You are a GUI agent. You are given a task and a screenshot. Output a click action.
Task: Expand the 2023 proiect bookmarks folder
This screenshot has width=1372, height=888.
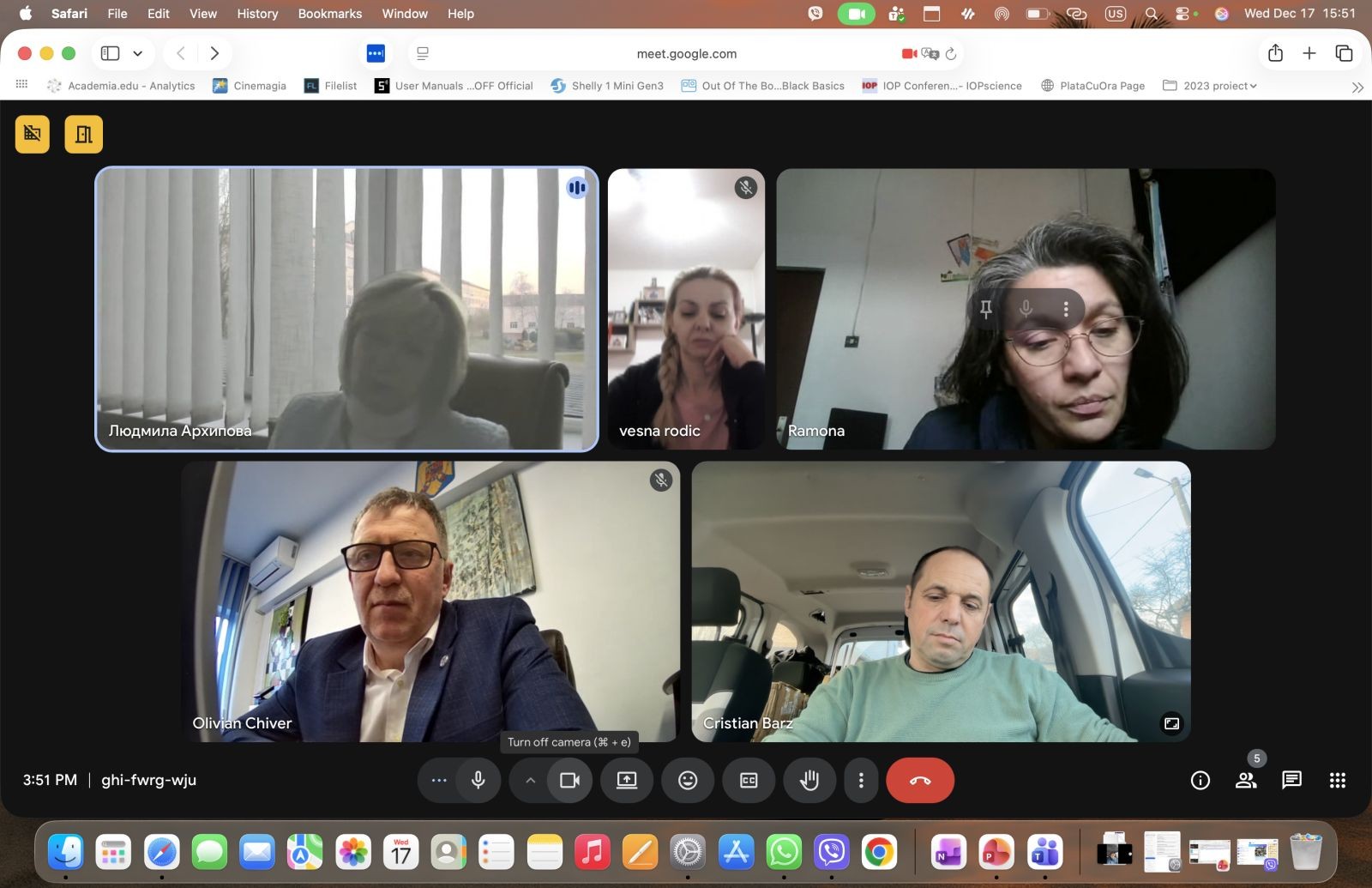[1209, 86]
